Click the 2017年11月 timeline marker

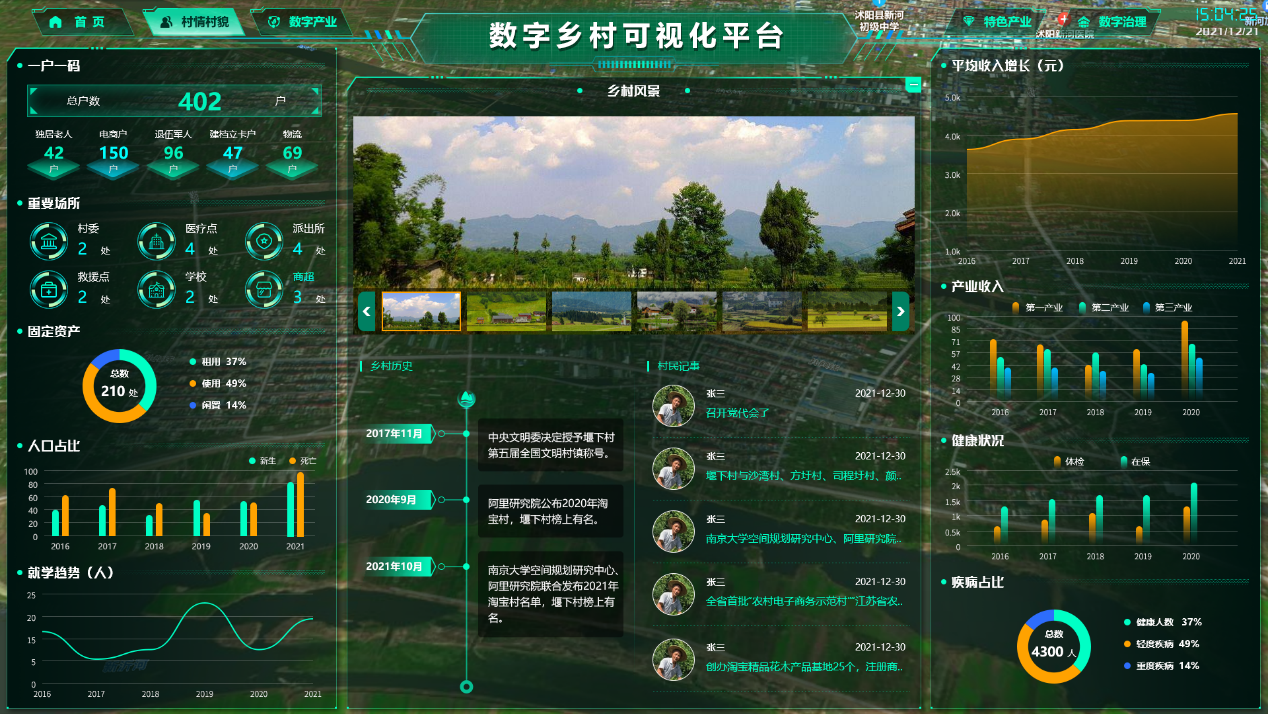pyautogui.click(x=399, y=433)
